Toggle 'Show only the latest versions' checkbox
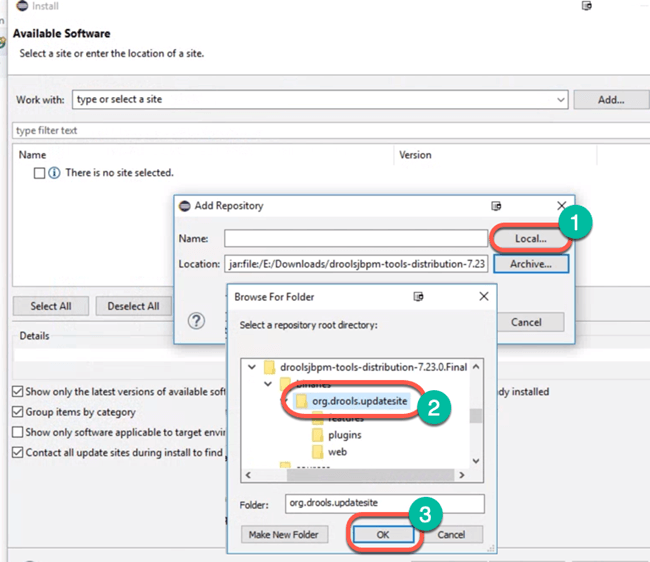Viewport: 650px width, 562px height. coord(18,392)
